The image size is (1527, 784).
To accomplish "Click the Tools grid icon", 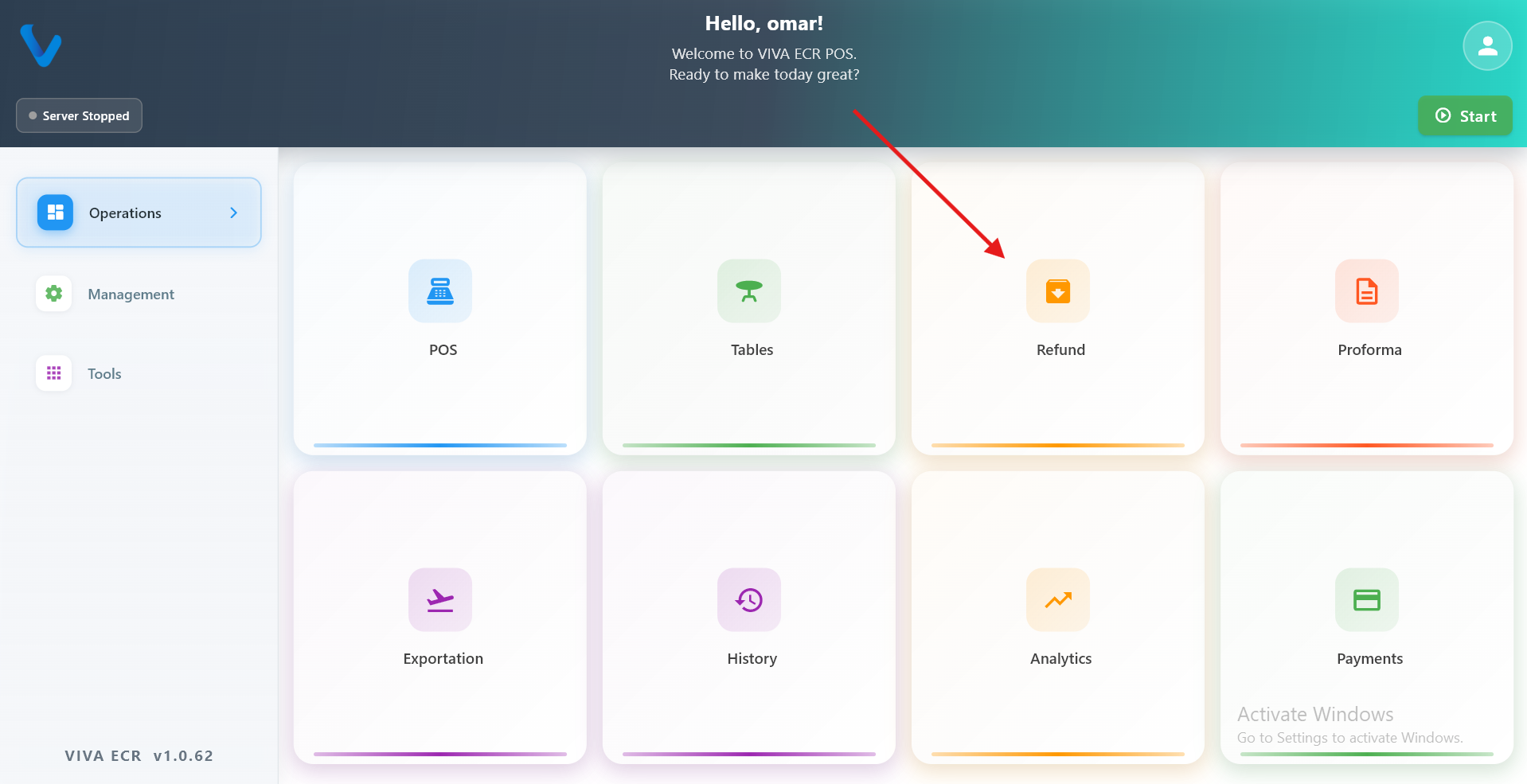I will (54, 373).
